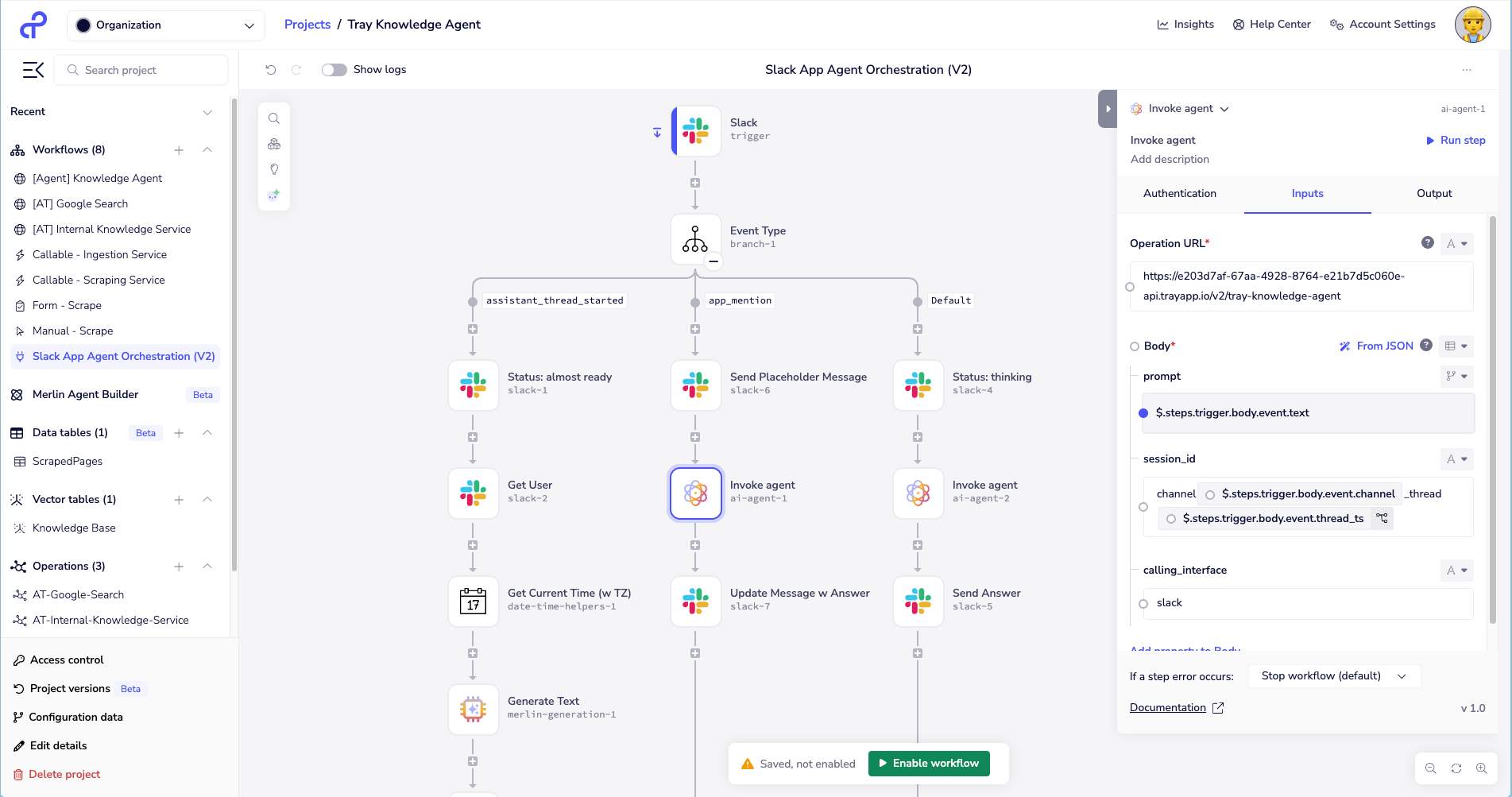Open the Organization dropdown
The height and width of the screenshot is (797, 1512).
165,25
